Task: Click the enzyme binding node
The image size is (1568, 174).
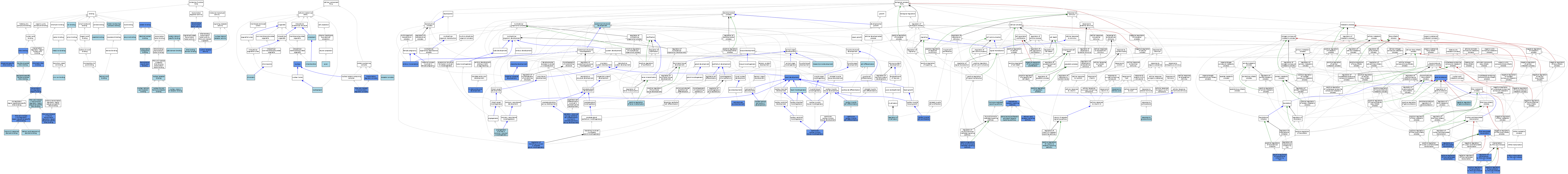Action: click(x=130, y=37)
